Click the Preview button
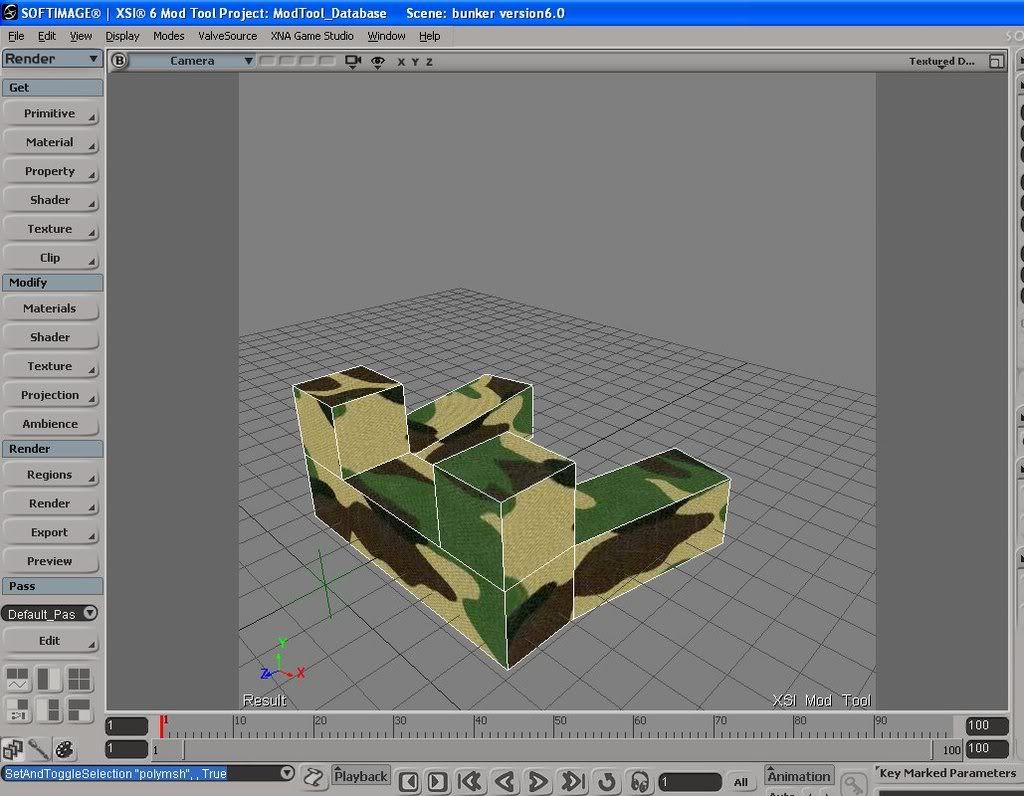The image size is (1024, 796). pos(50,561)
